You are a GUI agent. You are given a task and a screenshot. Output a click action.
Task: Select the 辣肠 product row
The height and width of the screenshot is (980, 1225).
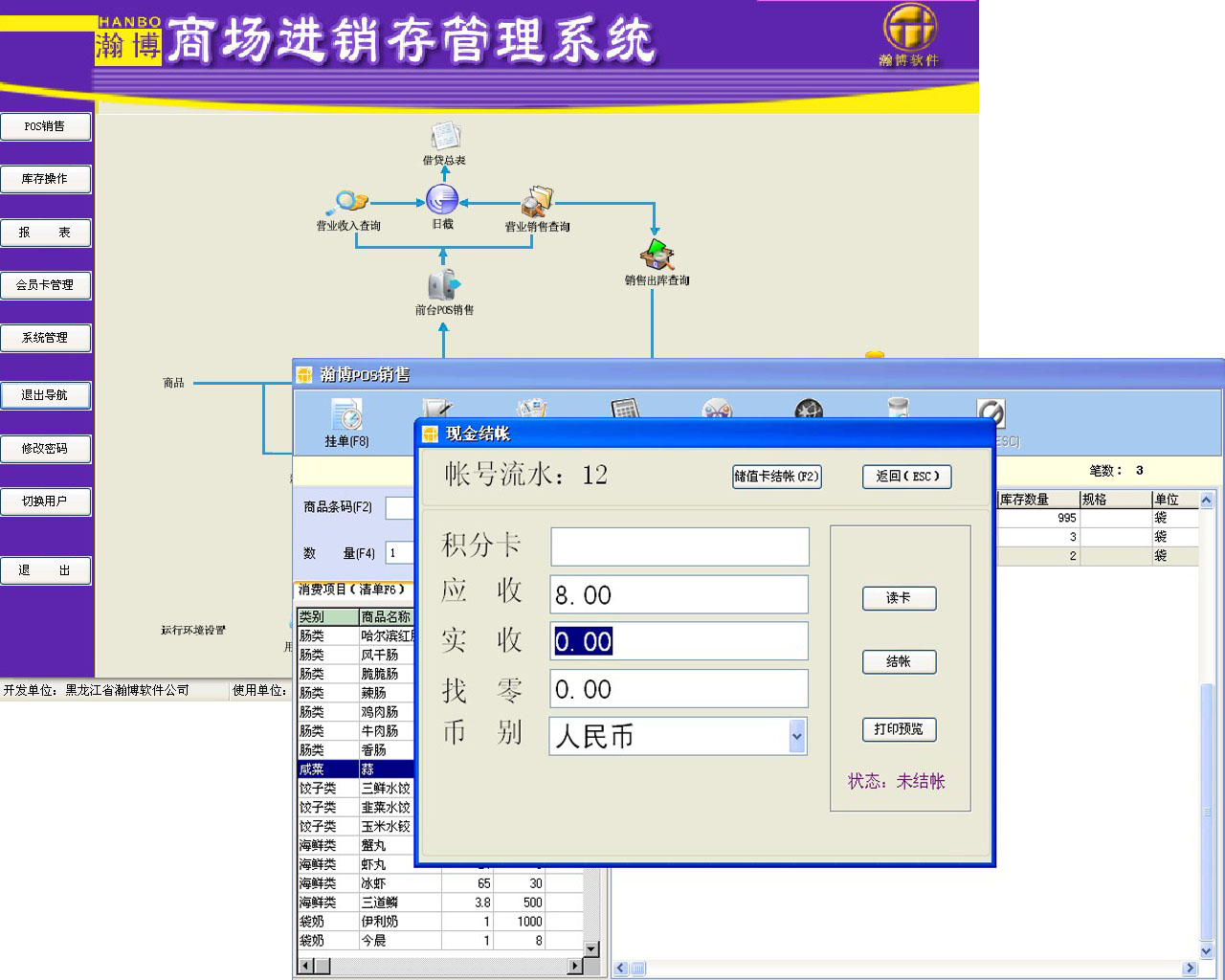(x=355, y=693)
